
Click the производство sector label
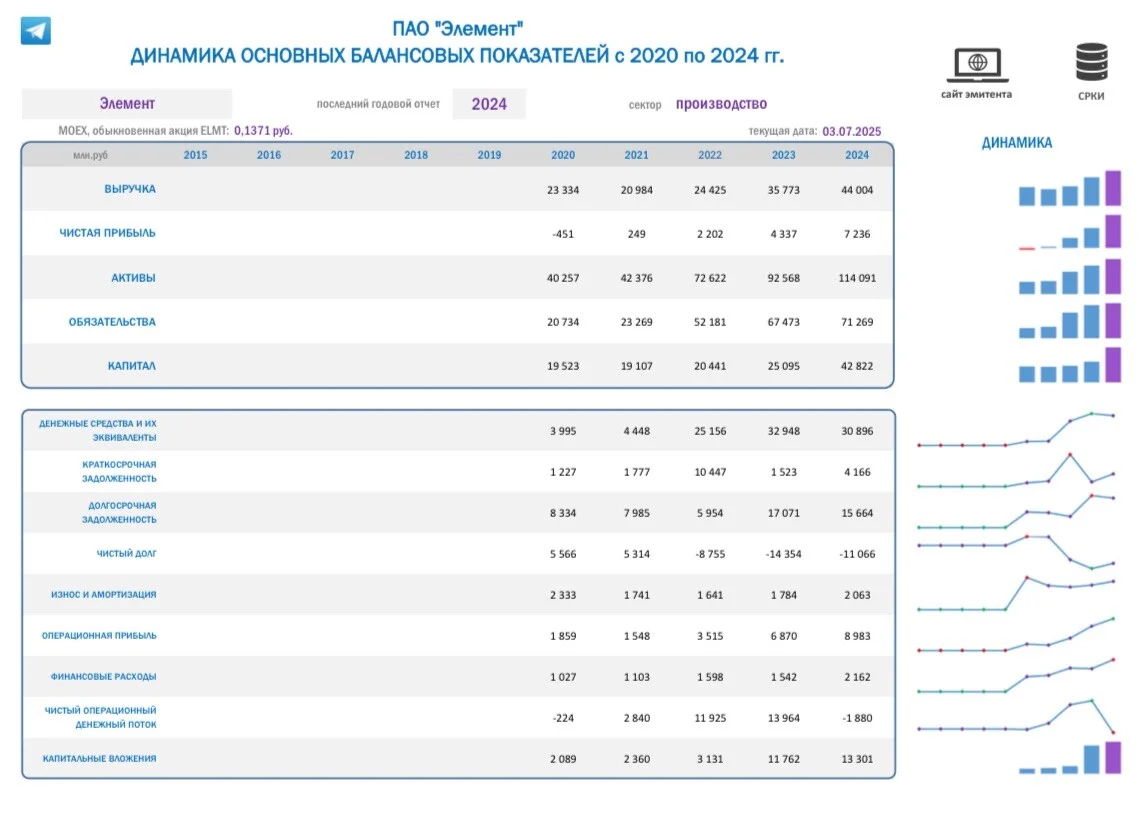pos(721,104)
